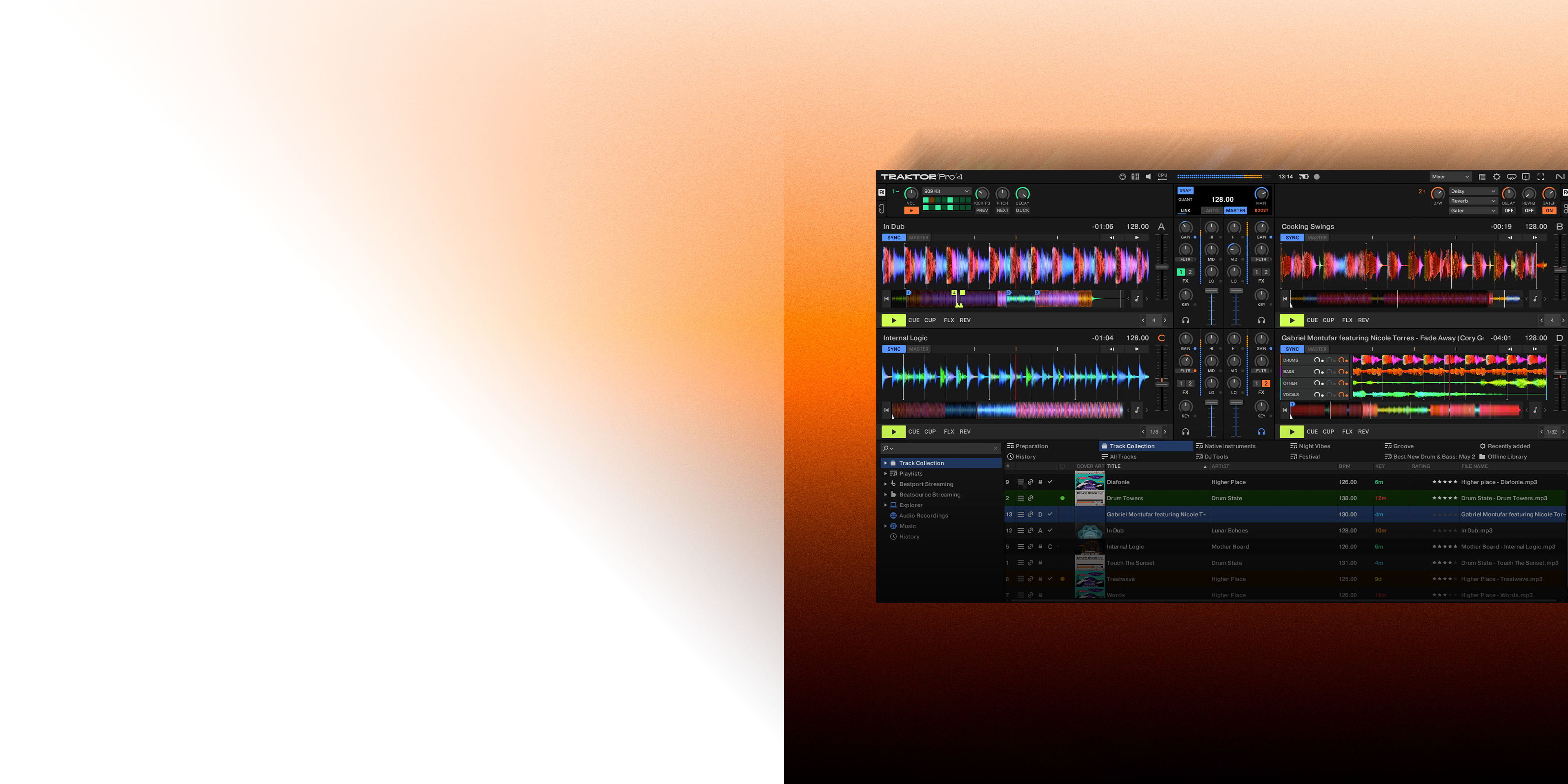The height and width of the screenshot is (784, 1568).
Task: Click the FX panel icon on left edge
Action: coord(882,192)
